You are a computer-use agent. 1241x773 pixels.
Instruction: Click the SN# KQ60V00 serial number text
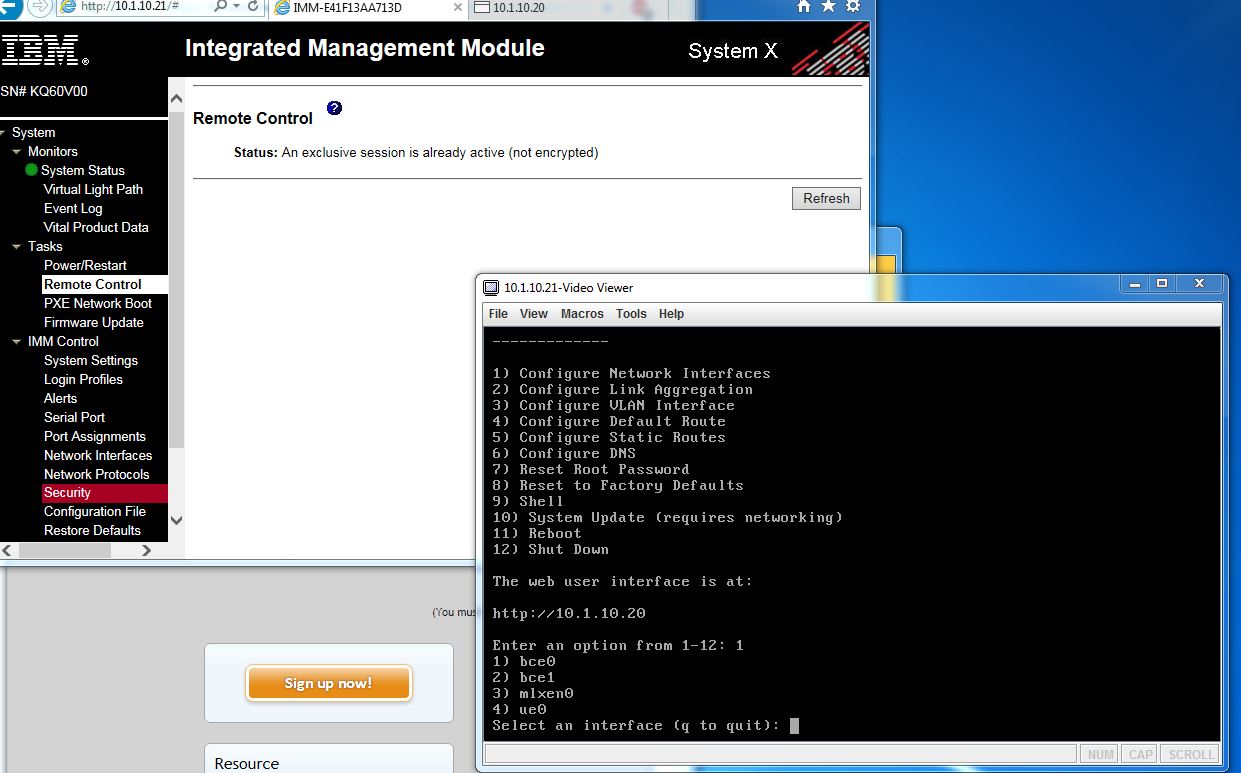coord(44,91)
